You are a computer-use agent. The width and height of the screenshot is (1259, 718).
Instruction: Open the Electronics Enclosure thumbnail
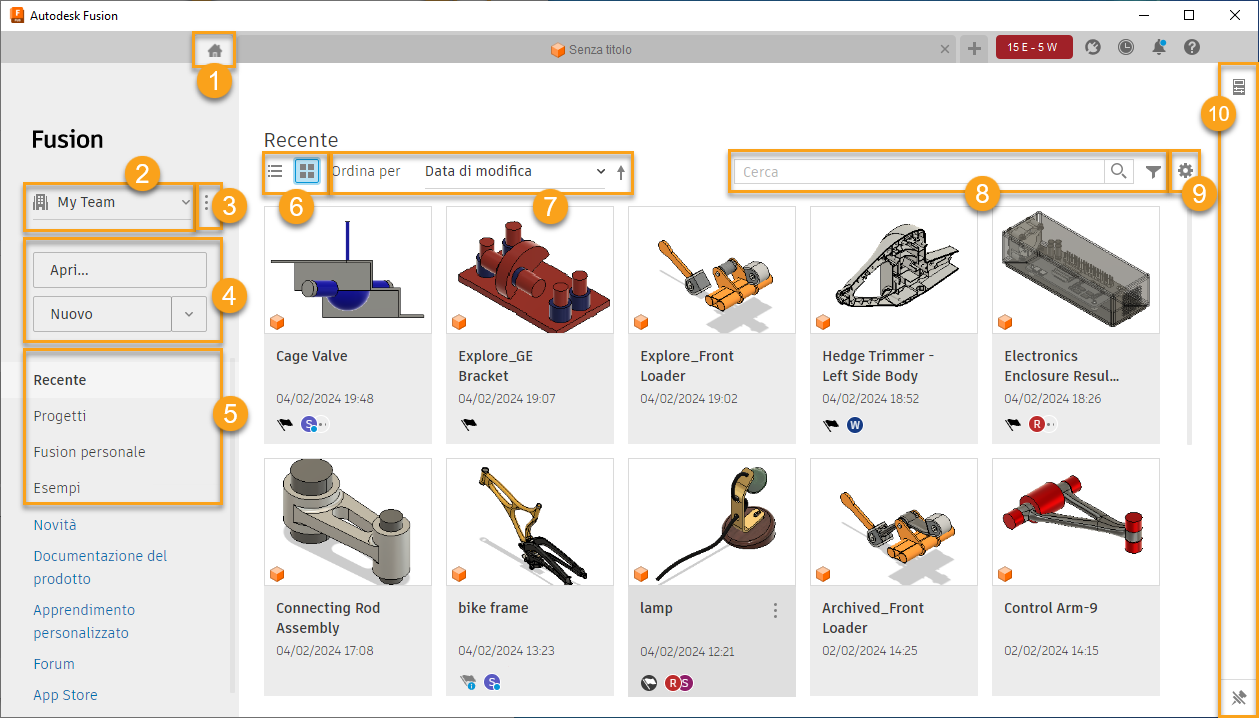pos(1076,270)
